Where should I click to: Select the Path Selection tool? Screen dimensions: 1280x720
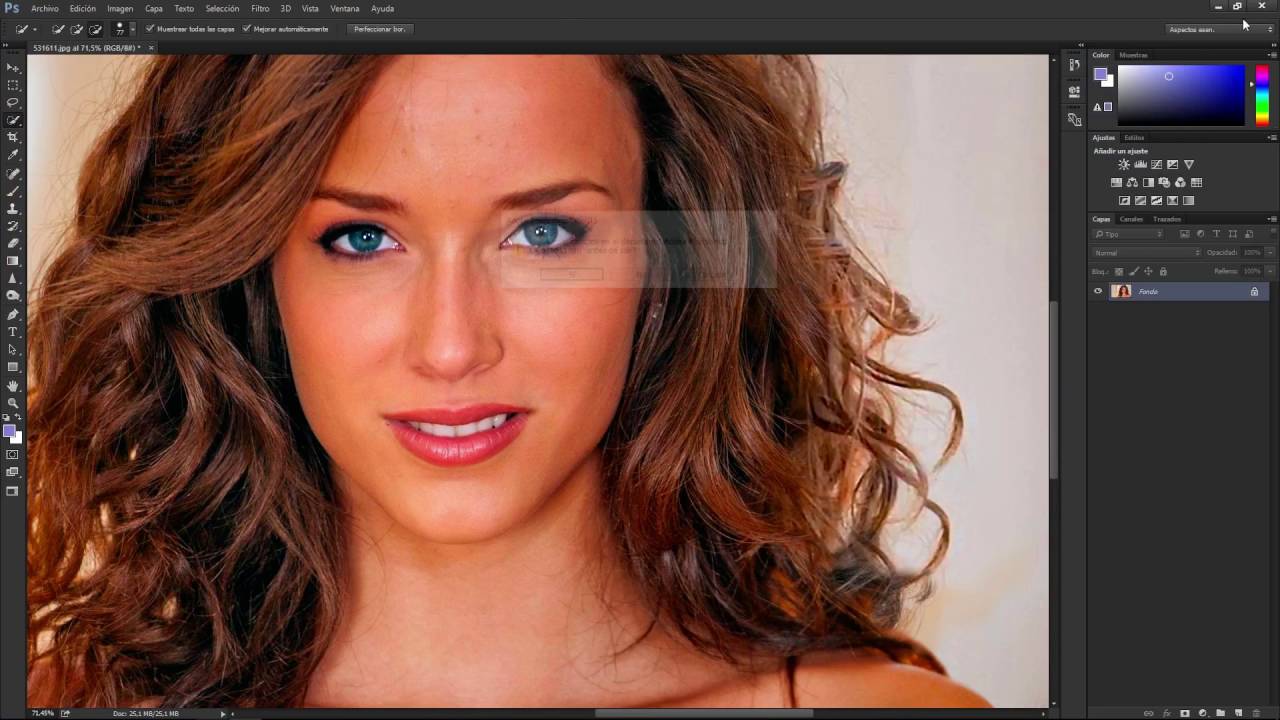pyautogui.click(x=13, y=350)
